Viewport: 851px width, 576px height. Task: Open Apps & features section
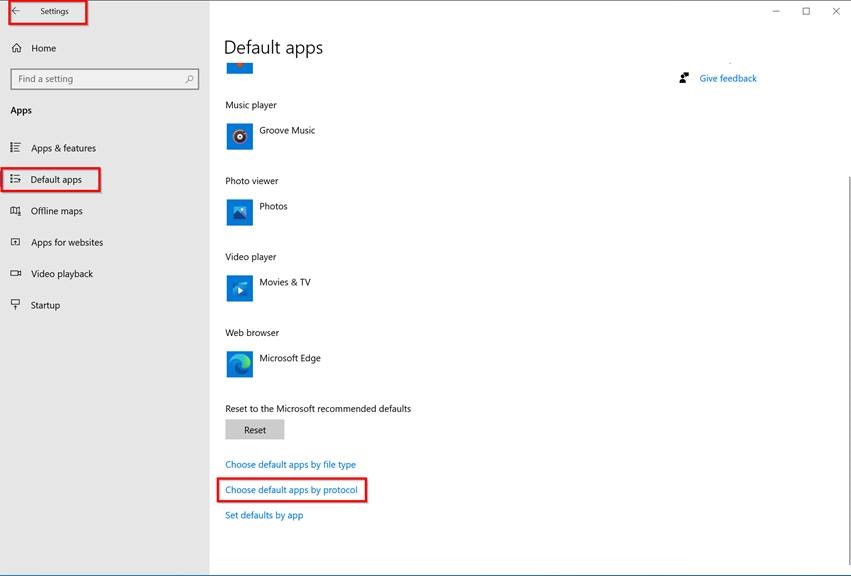tap(63, 148)
